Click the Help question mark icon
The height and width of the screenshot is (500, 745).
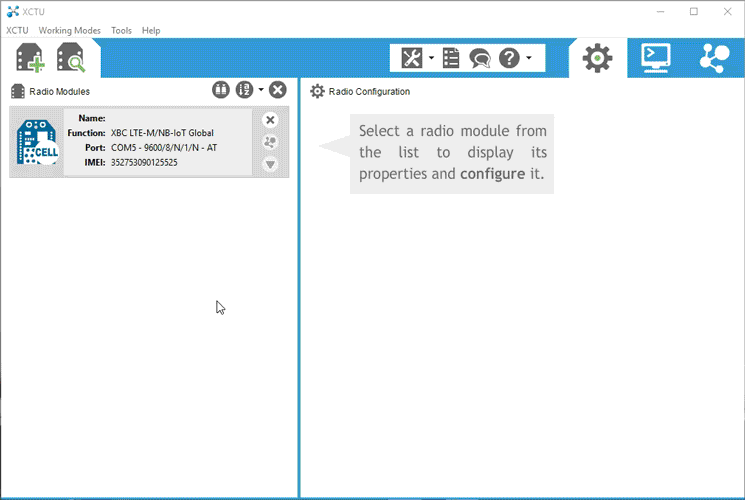coord(509,58)
